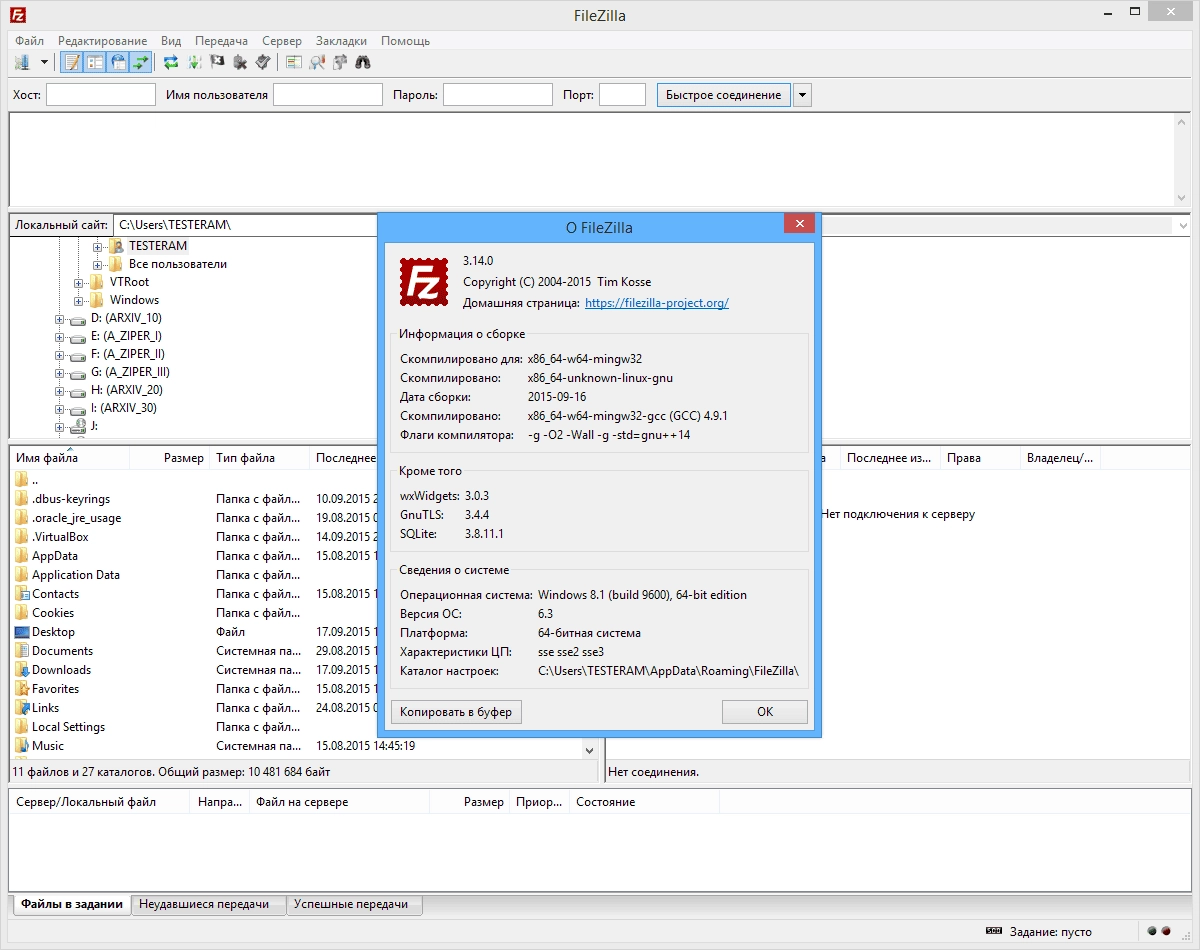
Task: Open the Редактирование menu
Action: [103, 41]
